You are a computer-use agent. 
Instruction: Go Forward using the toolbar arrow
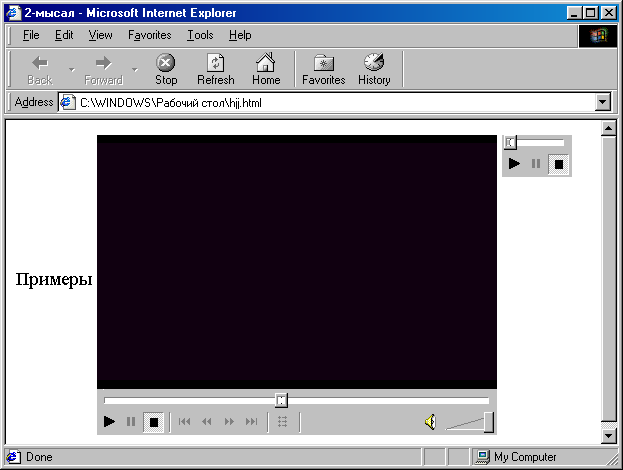pyautogui.click(x=103, y=70)
